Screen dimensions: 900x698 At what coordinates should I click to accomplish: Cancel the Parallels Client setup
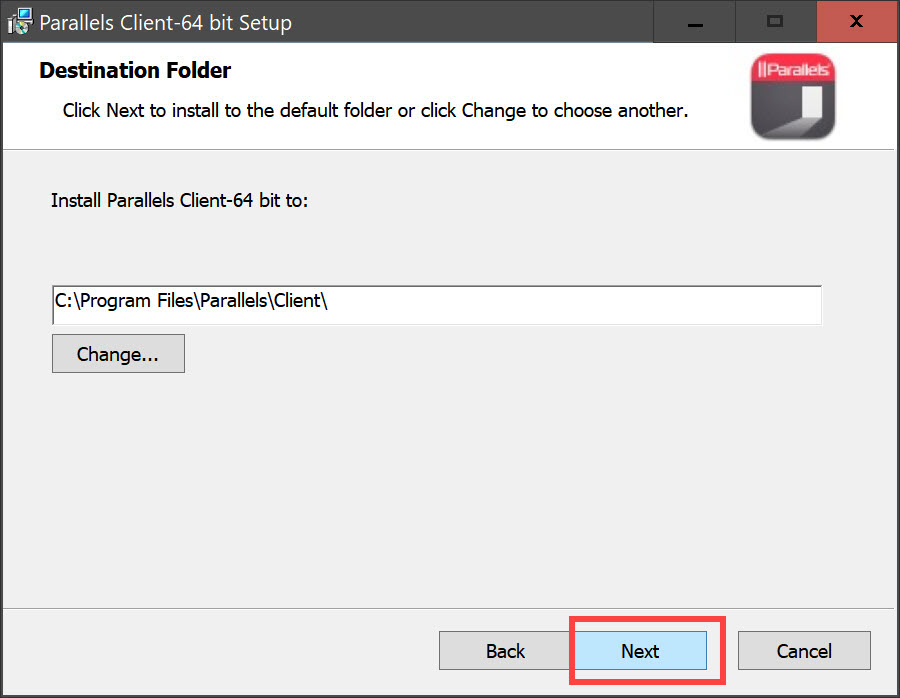(804, 651)
